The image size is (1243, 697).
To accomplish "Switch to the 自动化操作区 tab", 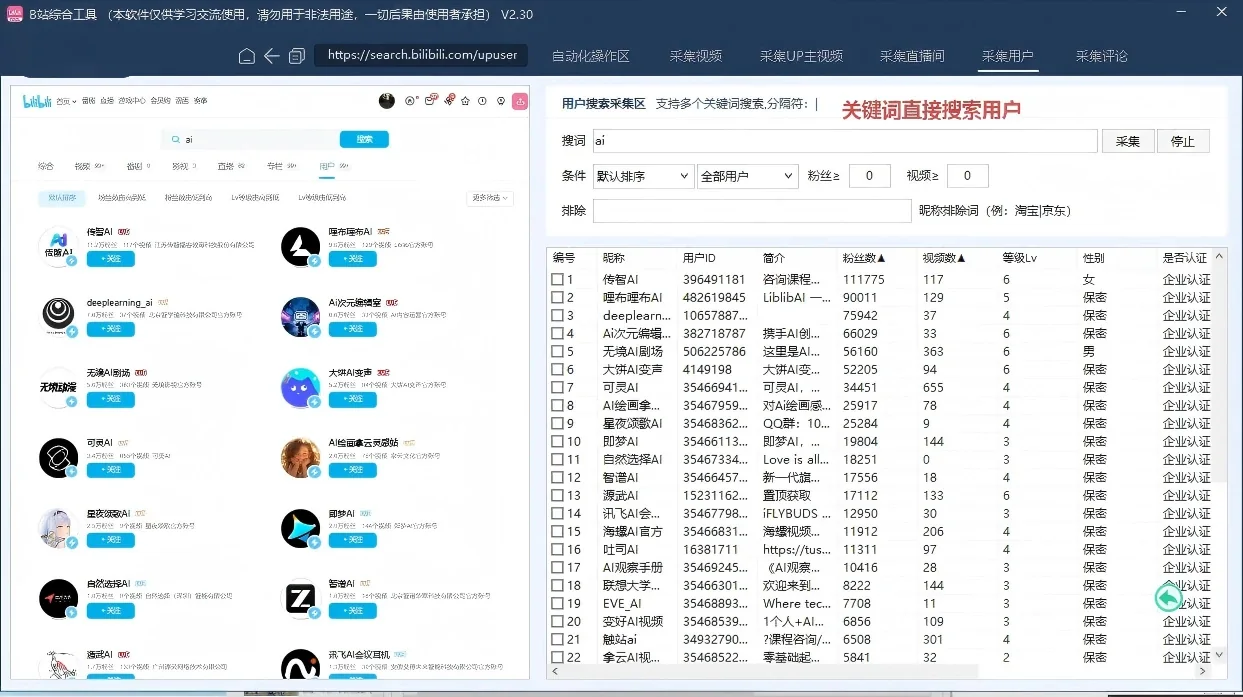I will 591,56.
